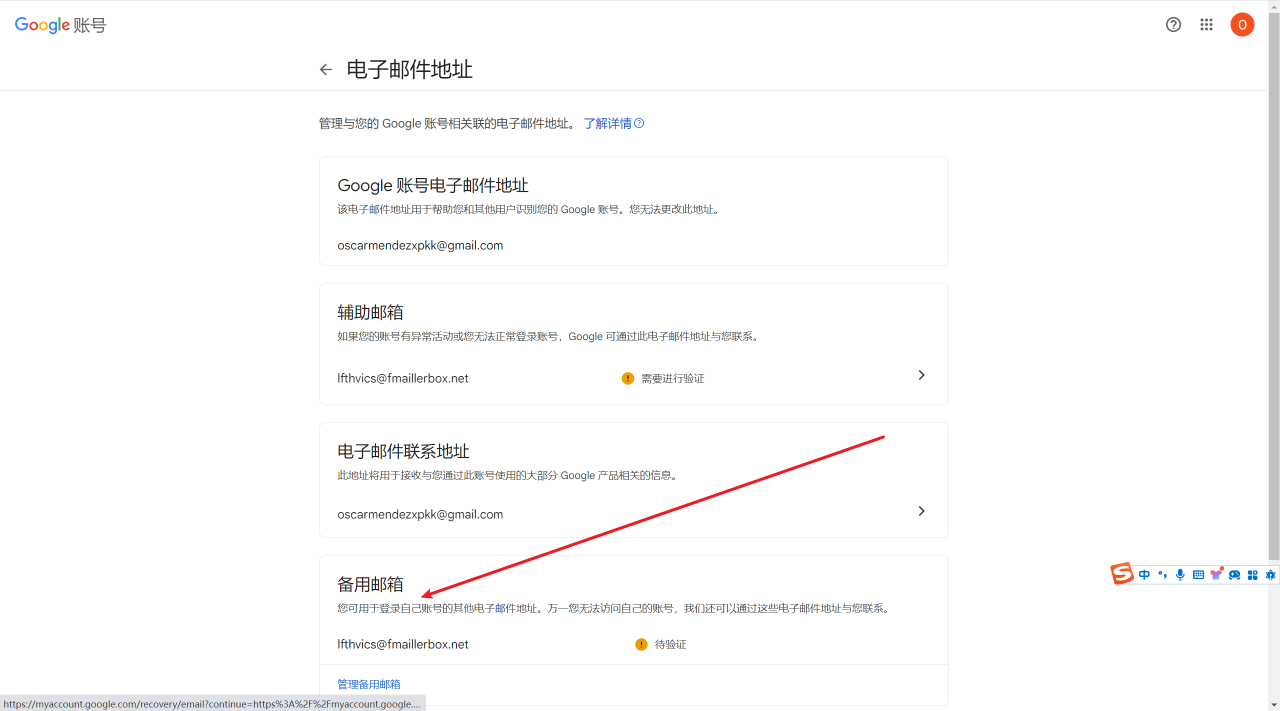Open the Sogou skin shirt icon
This screenshot has height=711, width=1280.
point(1216,574)
